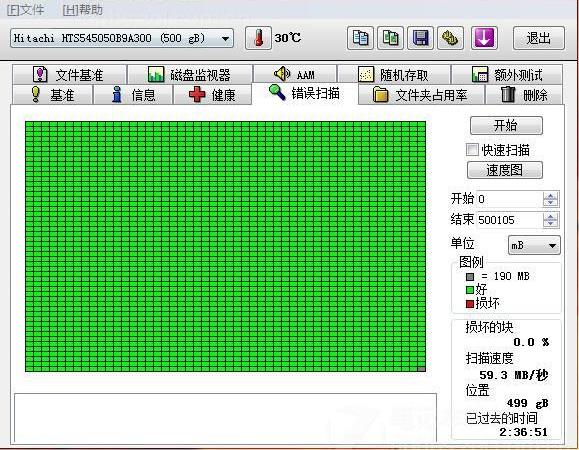Open the 磁盘监视器 disk monitor tab
The height and width of the screenshot is (450, 579).
tap(190, 75)
